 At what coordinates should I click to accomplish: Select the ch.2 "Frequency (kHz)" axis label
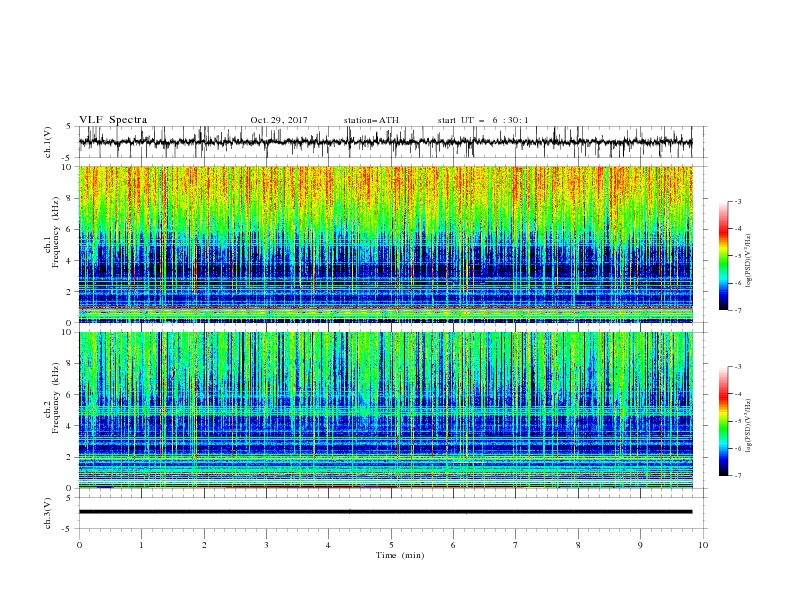[x=56, y=398]
